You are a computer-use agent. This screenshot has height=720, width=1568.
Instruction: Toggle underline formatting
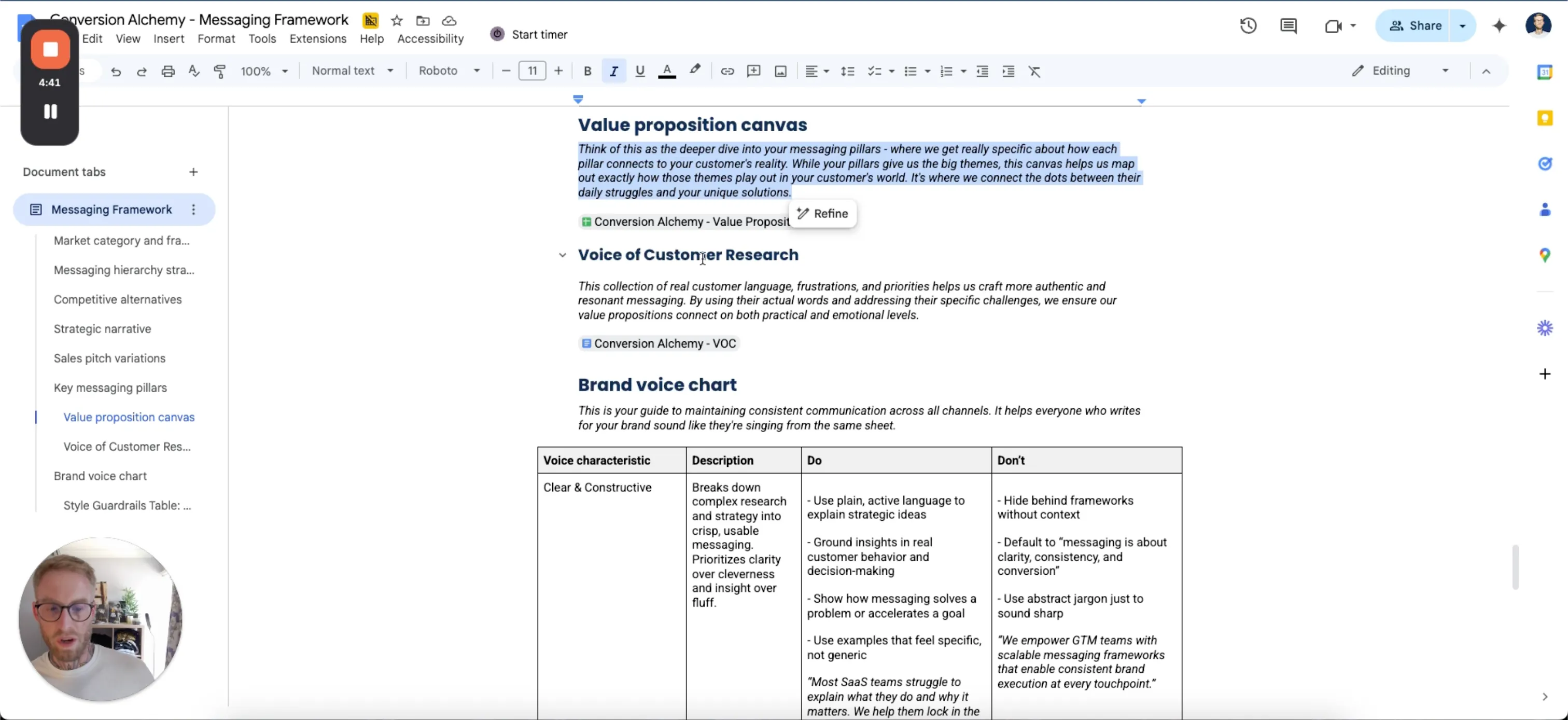click(640, 71)
